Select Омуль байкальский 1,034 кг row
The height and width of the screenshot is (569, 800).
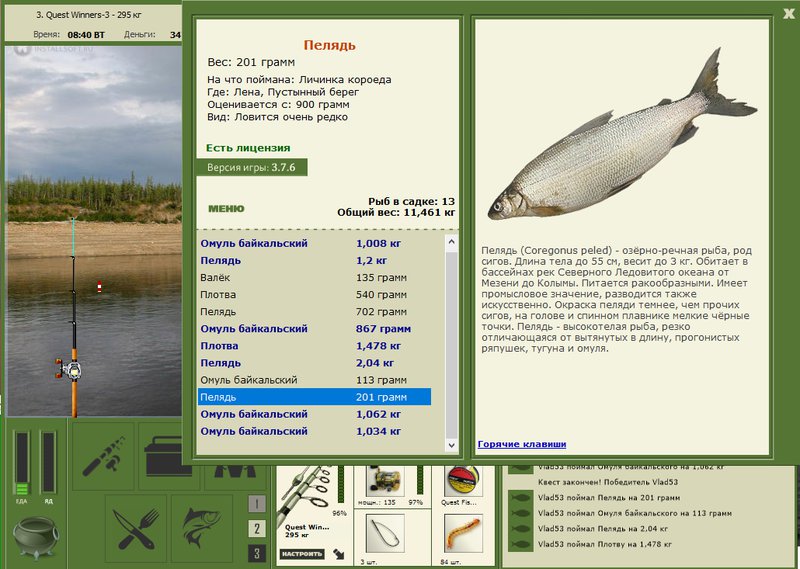314,431
